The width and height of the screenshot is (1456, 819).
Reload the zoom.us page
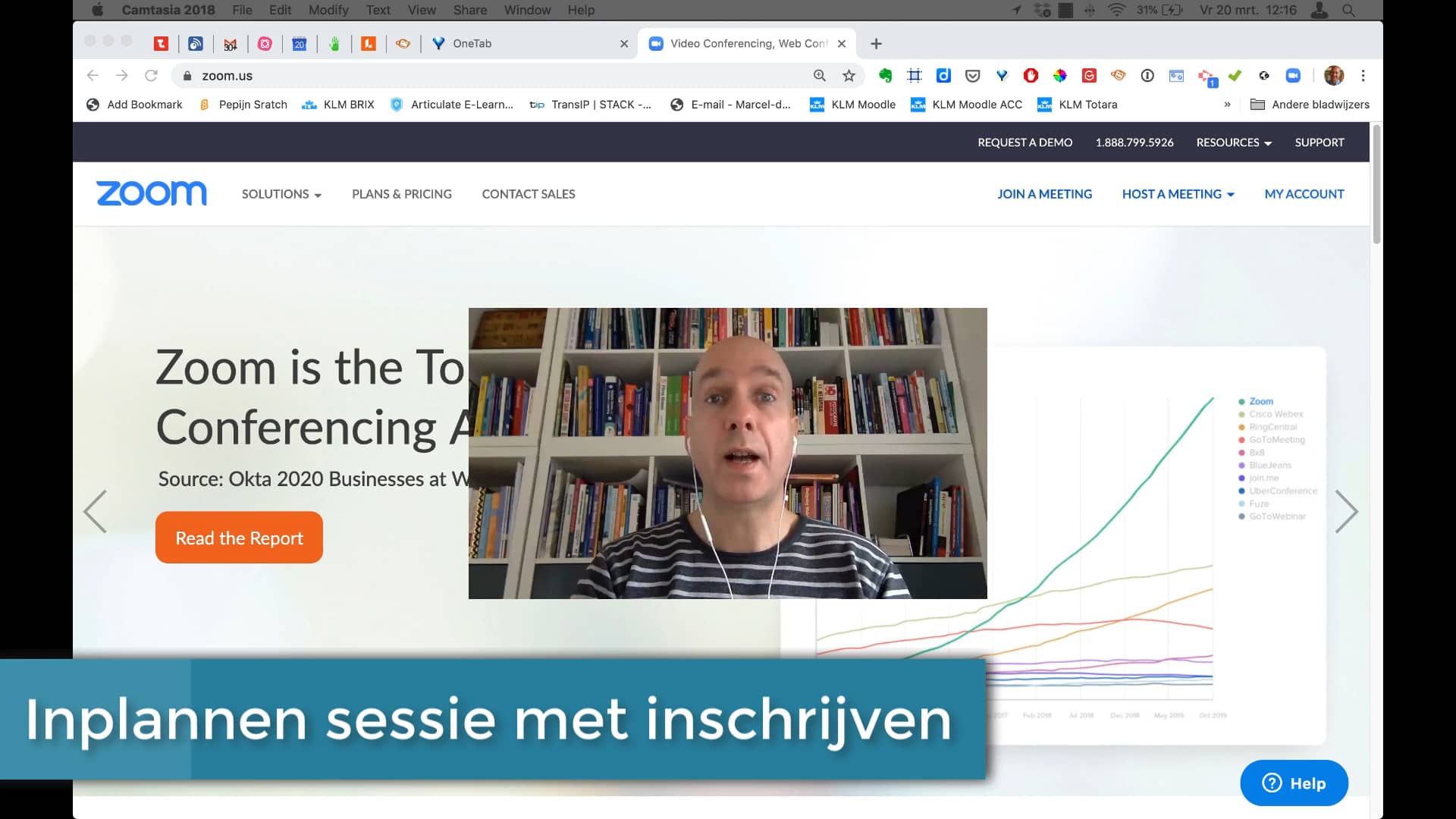click(x=151, y=75)
